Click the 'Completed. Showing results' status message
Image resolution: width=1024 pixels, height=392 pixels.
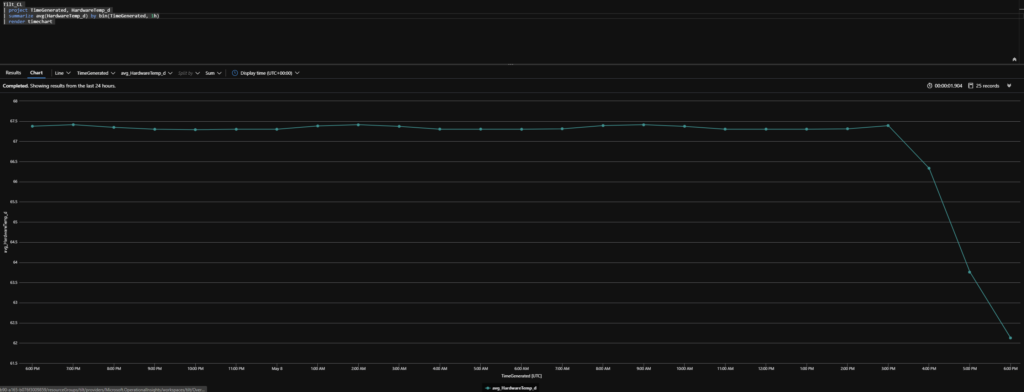point(59,86)
